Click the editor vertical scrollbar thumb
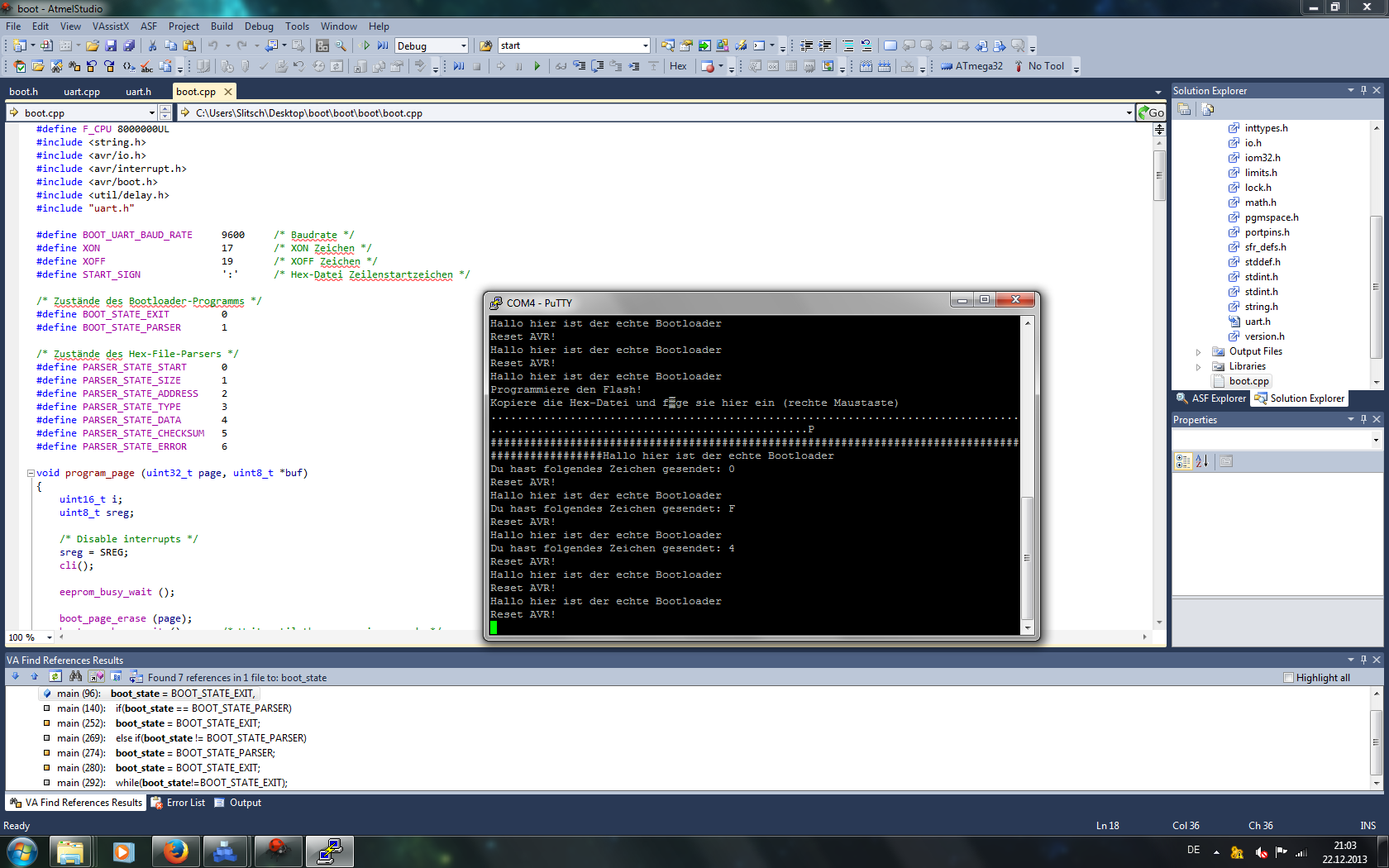The width and height of the screenshot is (1389, 868). coord(1159,174)
